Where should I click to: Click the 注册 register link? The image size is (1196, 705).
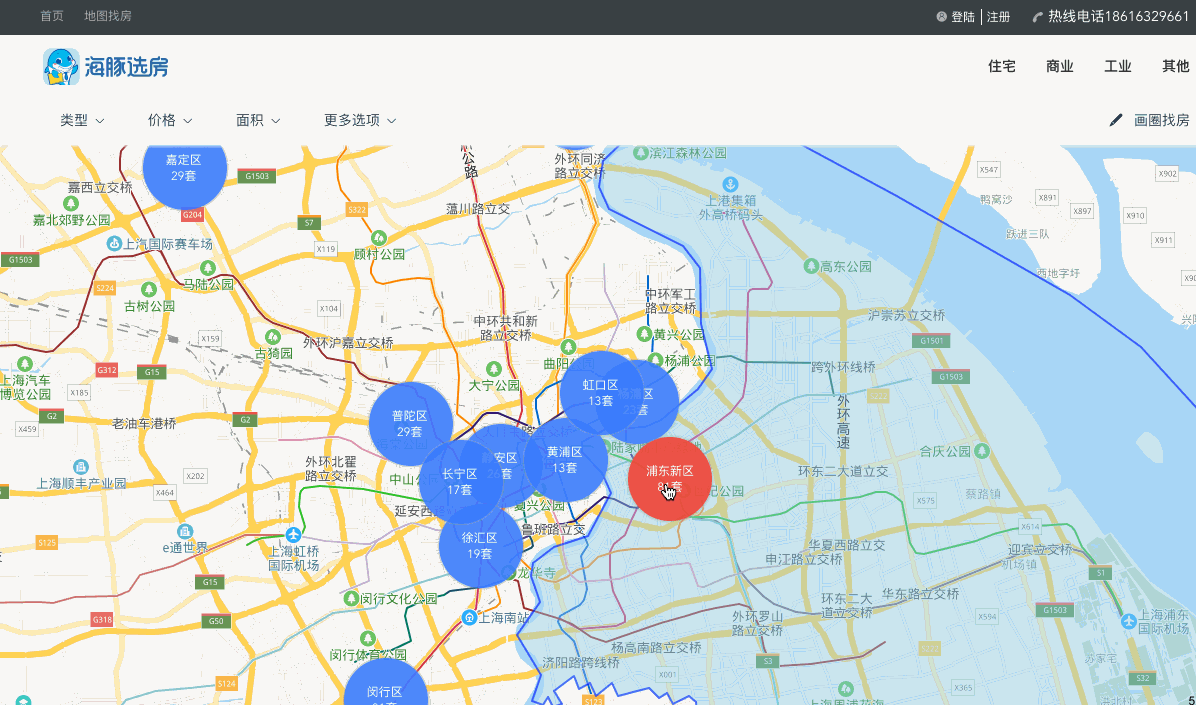click(x=998, y=17)
